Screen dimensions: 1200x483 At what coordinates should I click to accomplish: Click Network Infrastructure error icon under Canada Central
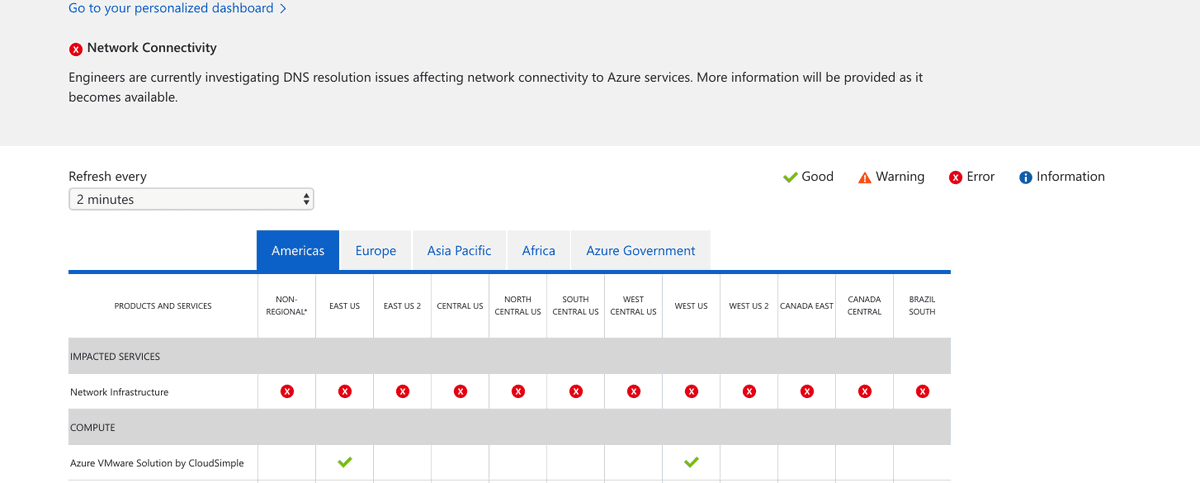[x=865, y=391]
